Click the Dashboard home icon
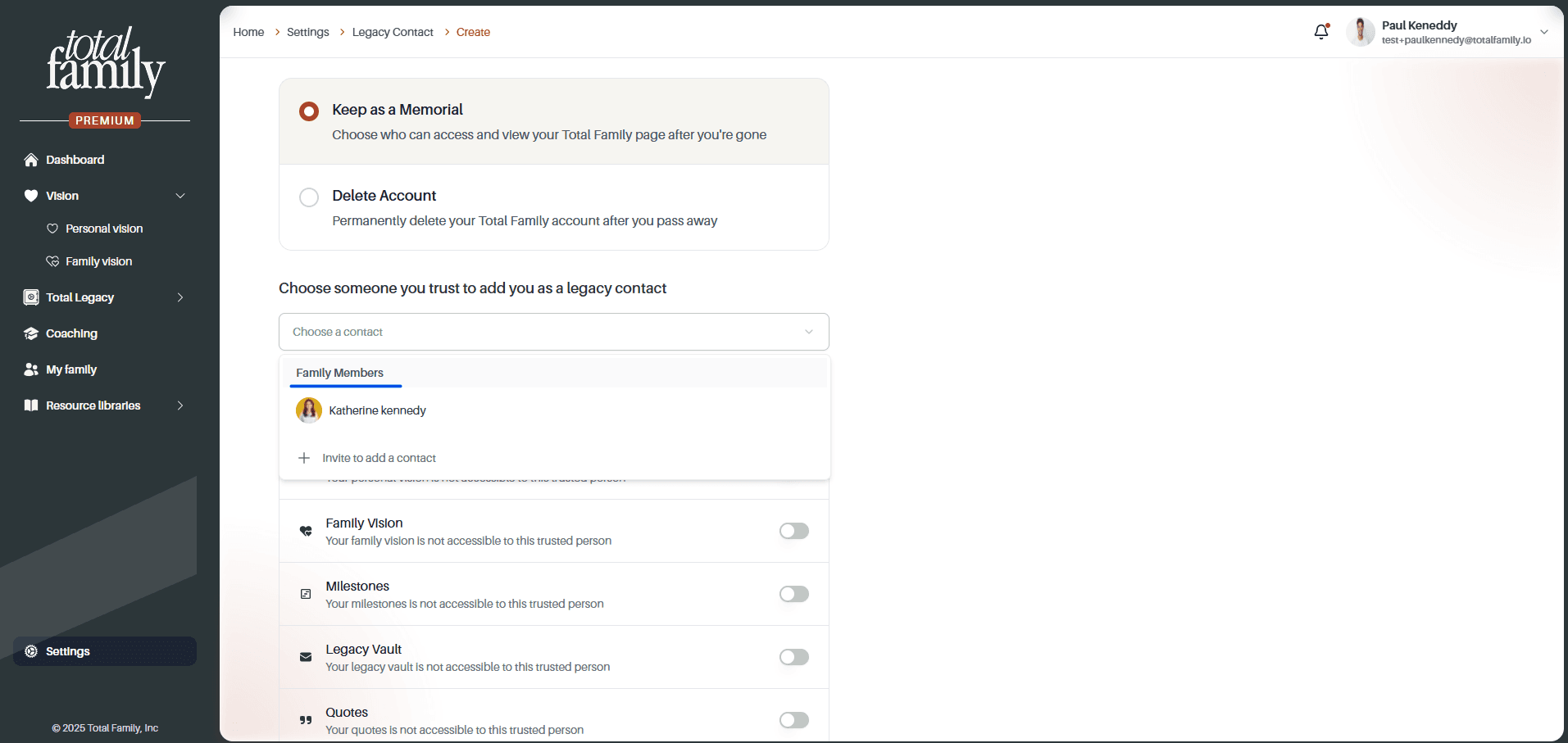1568x743 pixels. (31, 160)
